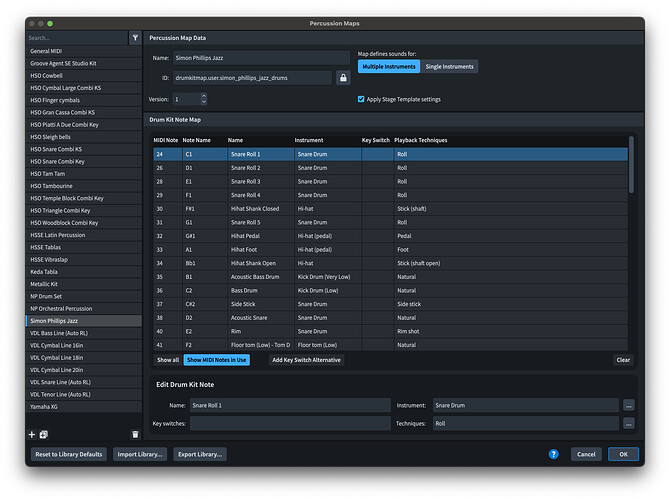Select NP Drum Set map

(x=84, y=297)
